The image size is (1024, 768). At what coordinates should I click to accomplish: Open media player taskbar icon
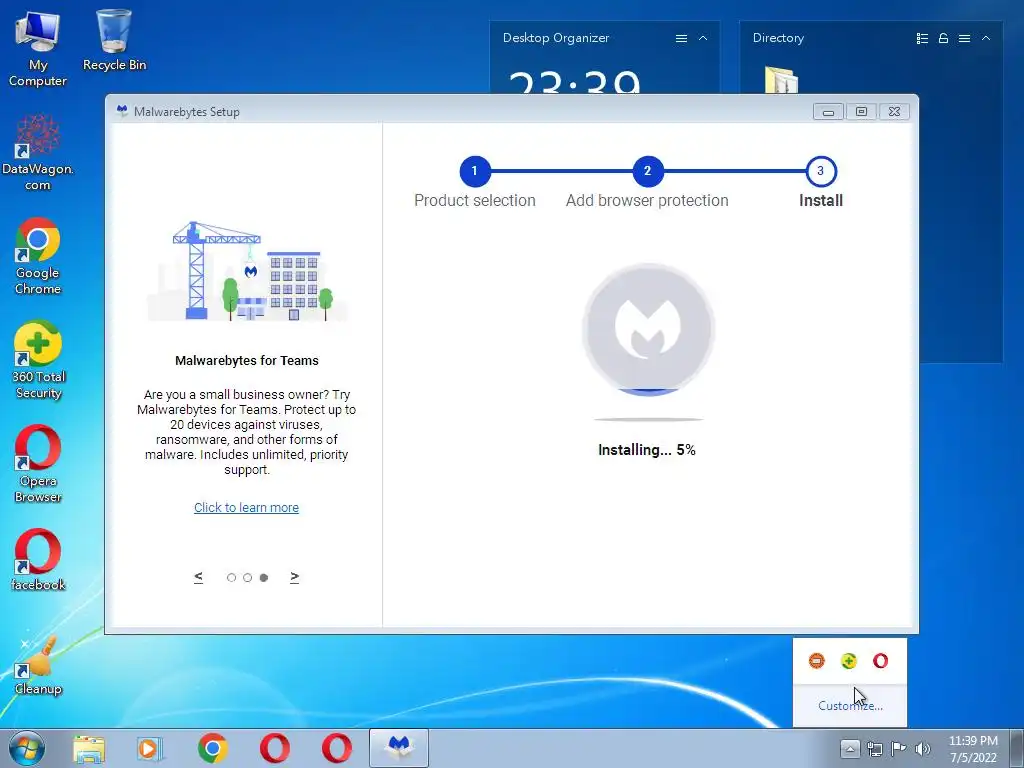[x=150, y=748]
